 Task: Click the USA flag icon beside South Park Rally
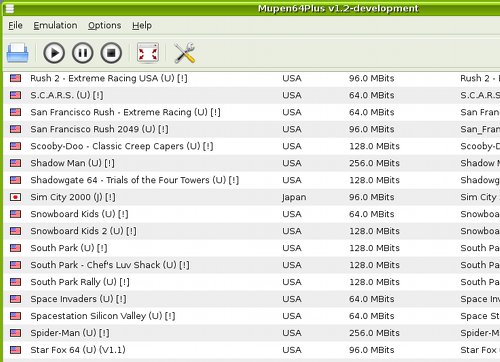click(15, 282)
